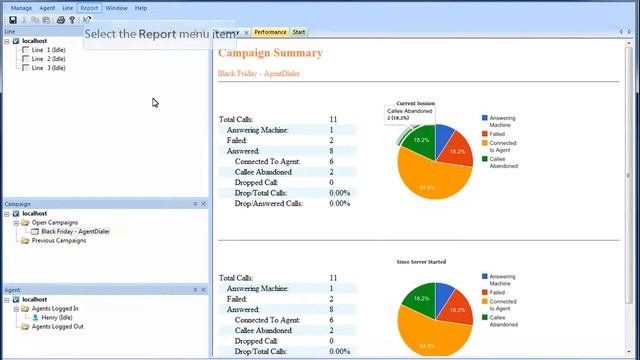Open the Line menu
This screenshot has width=640, height=360.
67,8
